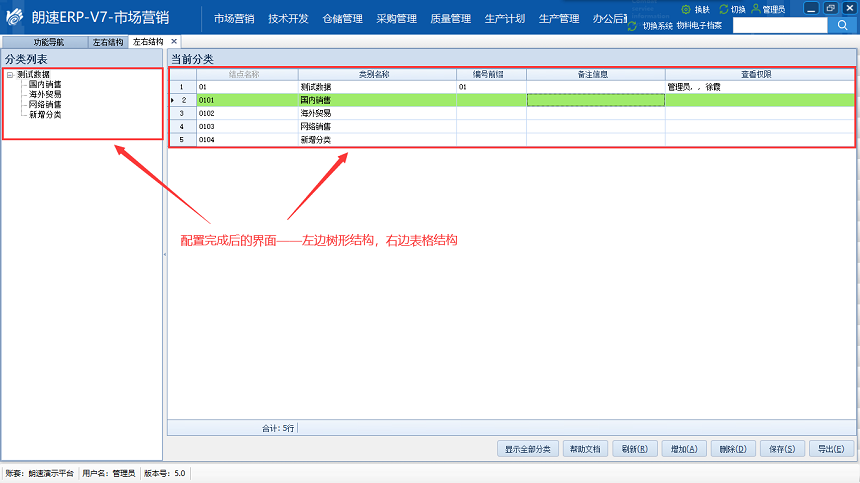Click the 换肤 skin gear icon
Screen dimensions: 860x483
686,9
